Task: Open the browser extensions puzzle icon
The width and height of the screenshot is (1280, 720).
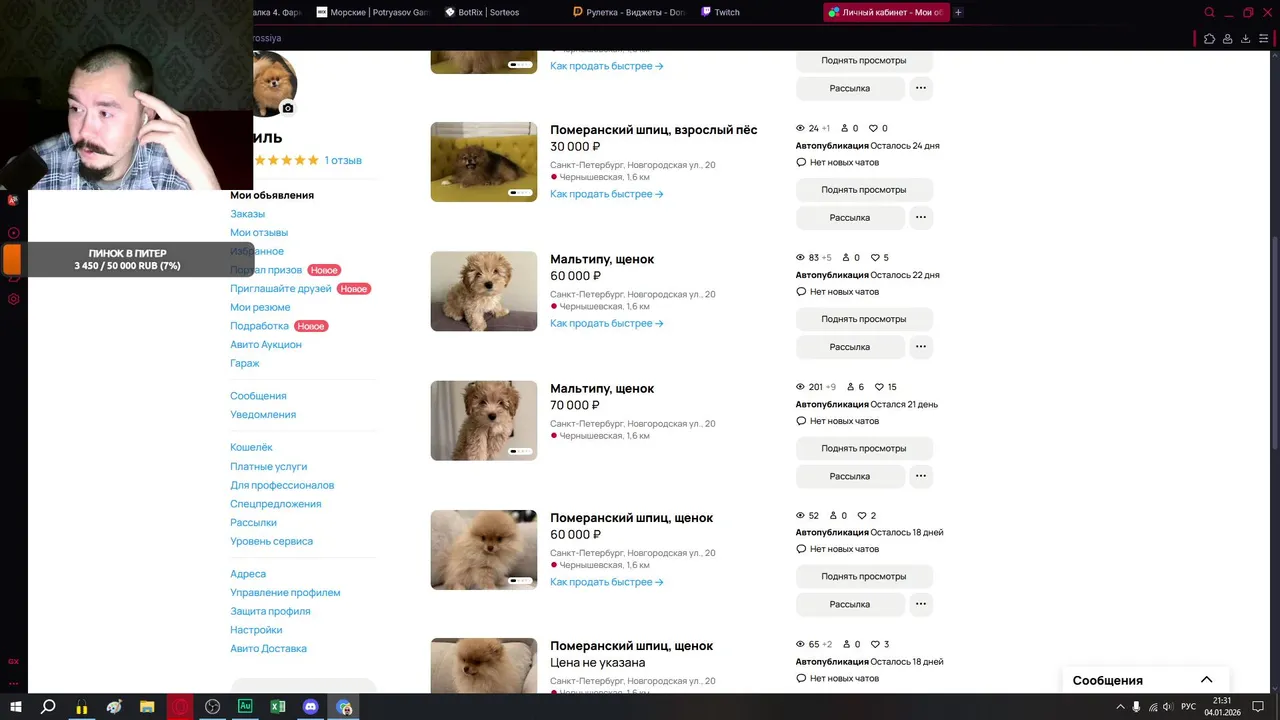Action: click(x=1209, y=39)
